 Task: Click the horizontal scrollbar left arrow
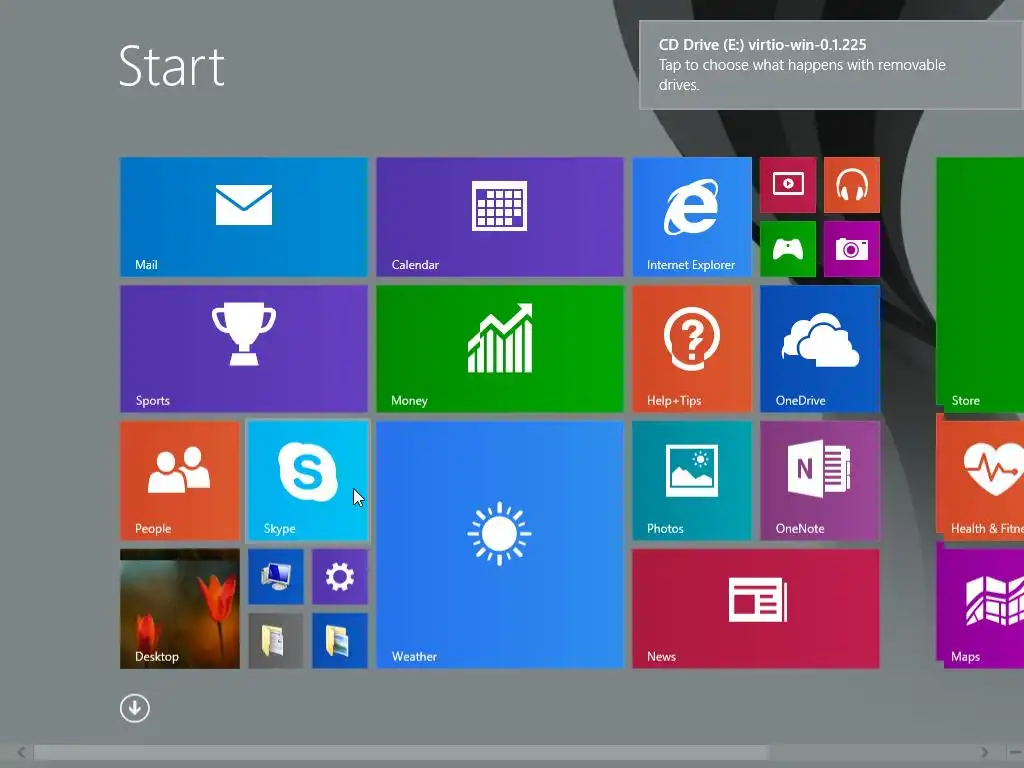(x=21, y=752)
